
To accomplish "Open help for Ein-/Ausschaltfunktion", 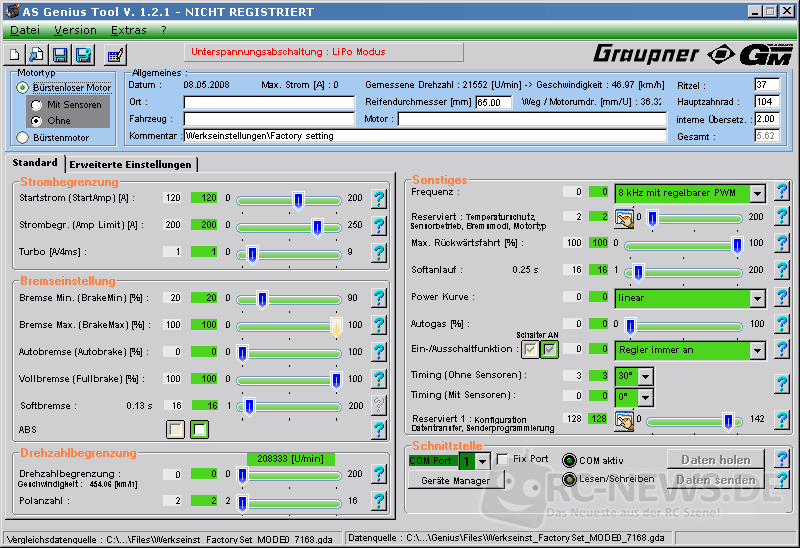I will [782, 350].
